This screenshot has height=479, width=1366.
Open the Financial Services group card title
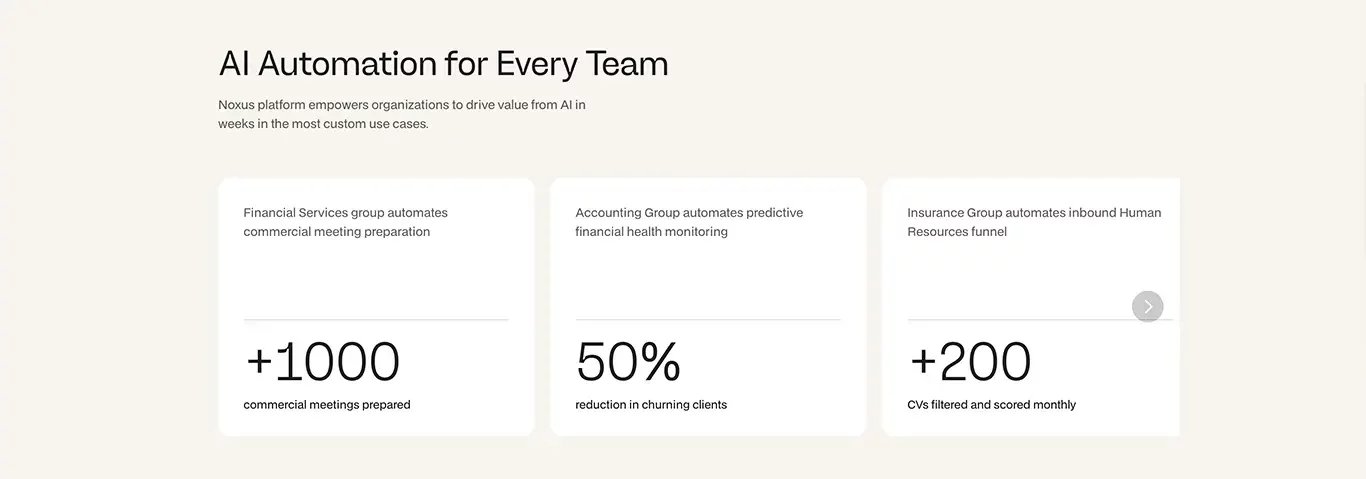click(346, 222)
